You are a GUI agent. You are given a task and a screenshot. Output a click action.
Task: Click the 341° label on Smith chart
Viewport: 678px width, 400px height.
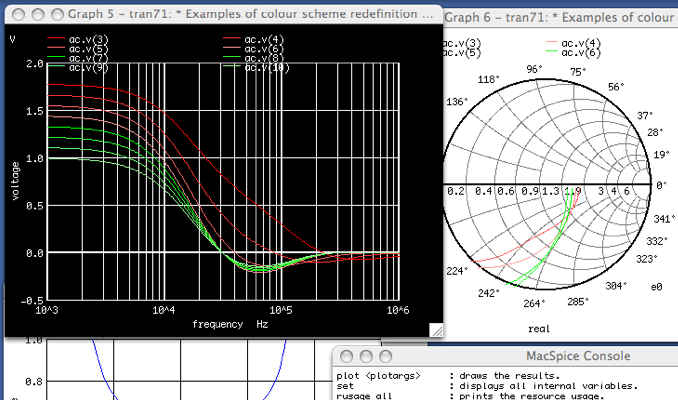pyautogui.click(x=664, y=219)
